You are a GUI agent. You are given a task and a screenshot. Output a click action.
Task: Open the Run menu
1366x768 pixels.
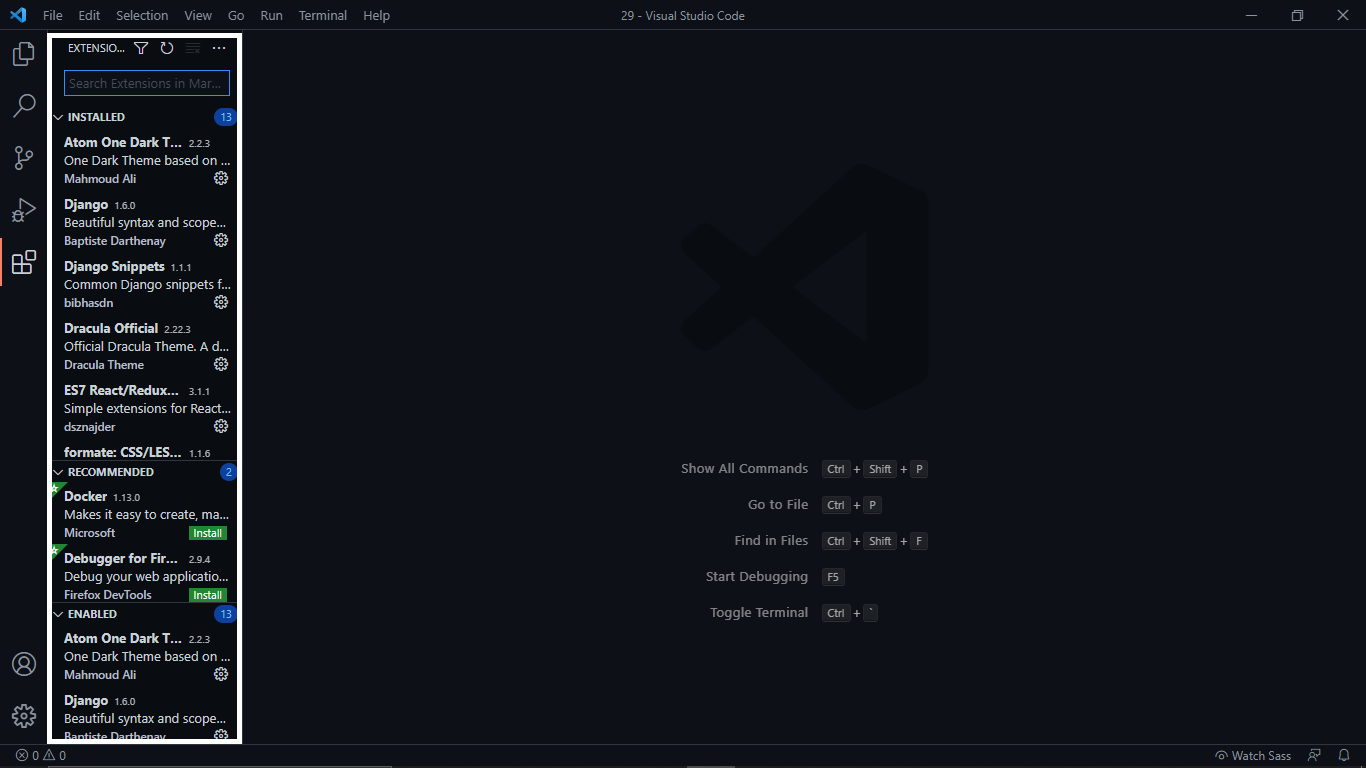[271, 15]
